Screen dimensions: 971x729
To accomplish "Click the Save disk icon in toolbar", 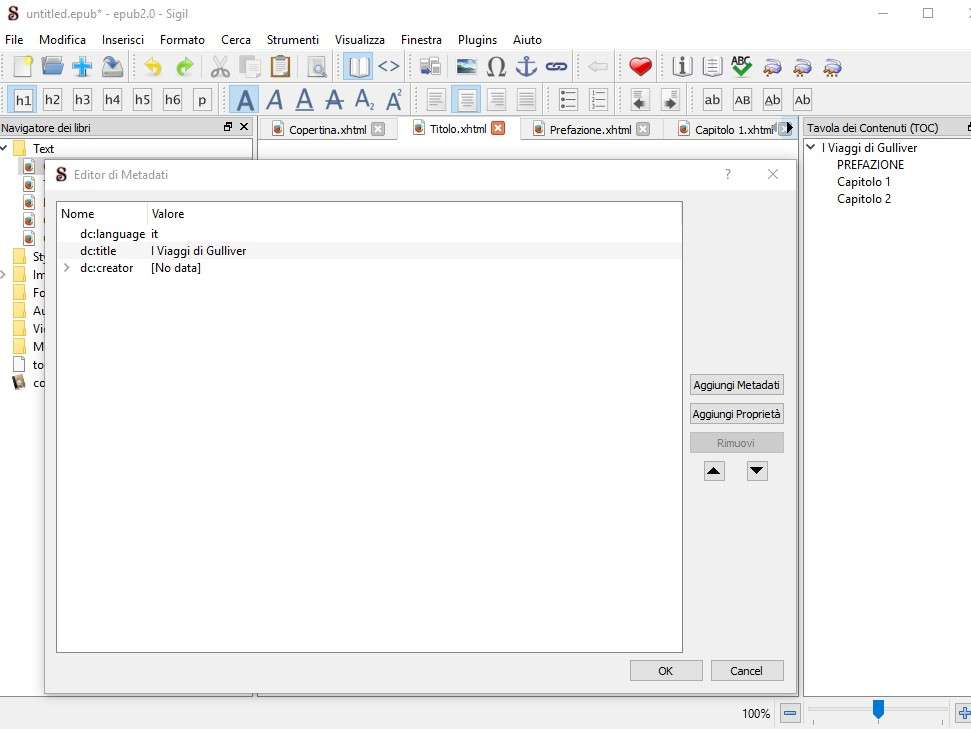I will tap(113, 67).
